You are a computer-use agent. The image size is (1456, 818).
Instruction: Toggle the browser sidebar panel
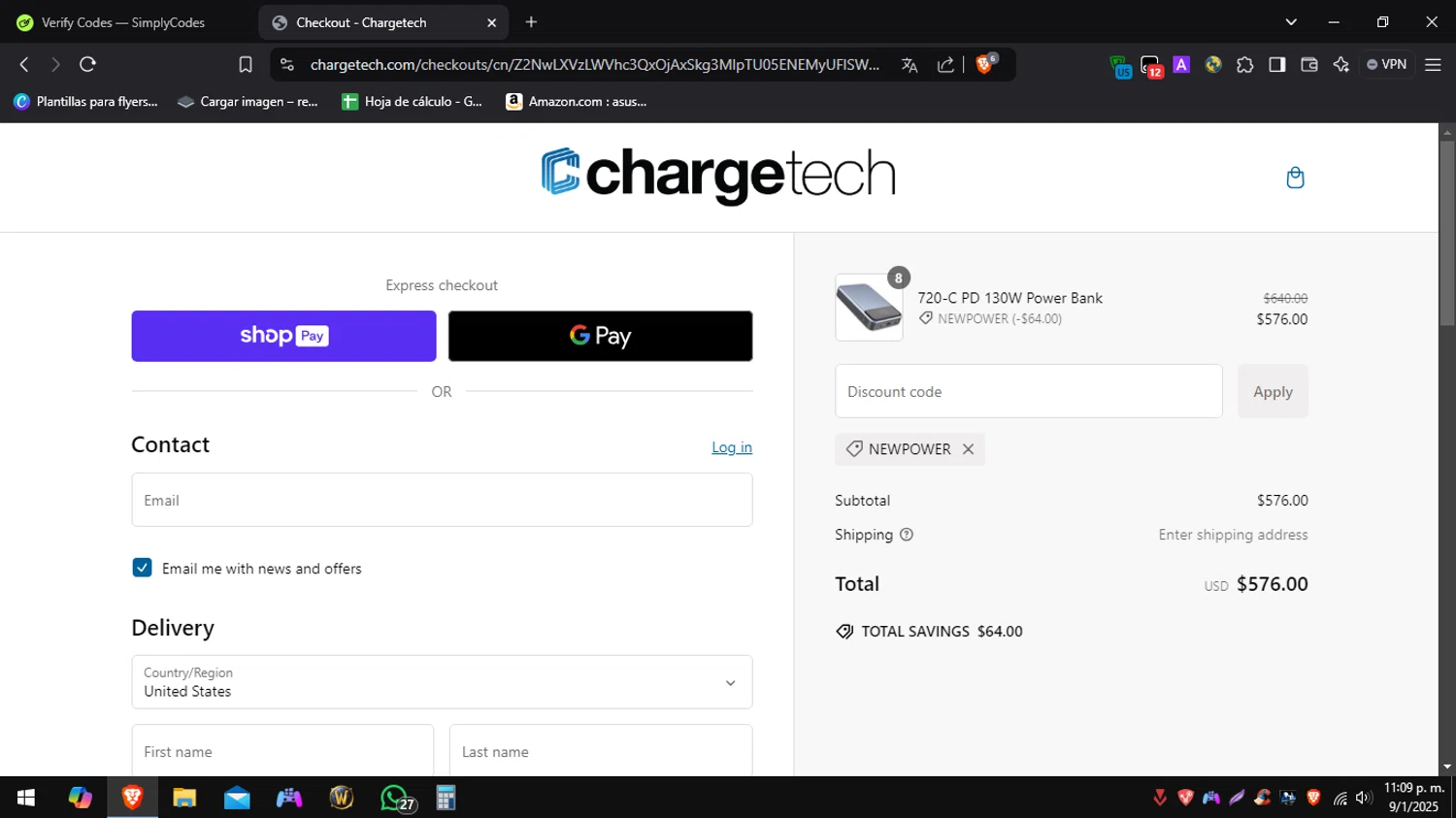tap(1277, 64)
